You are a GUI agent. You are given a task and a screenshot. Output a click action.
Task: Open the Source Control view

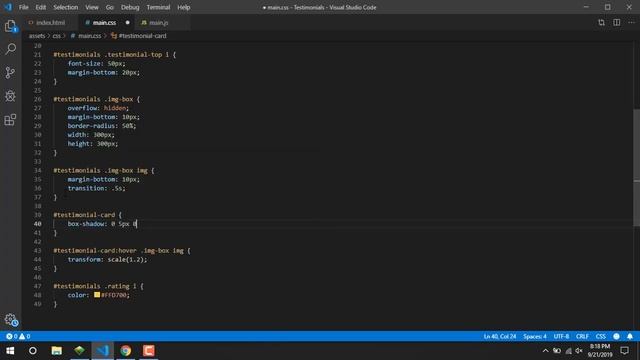11,73
